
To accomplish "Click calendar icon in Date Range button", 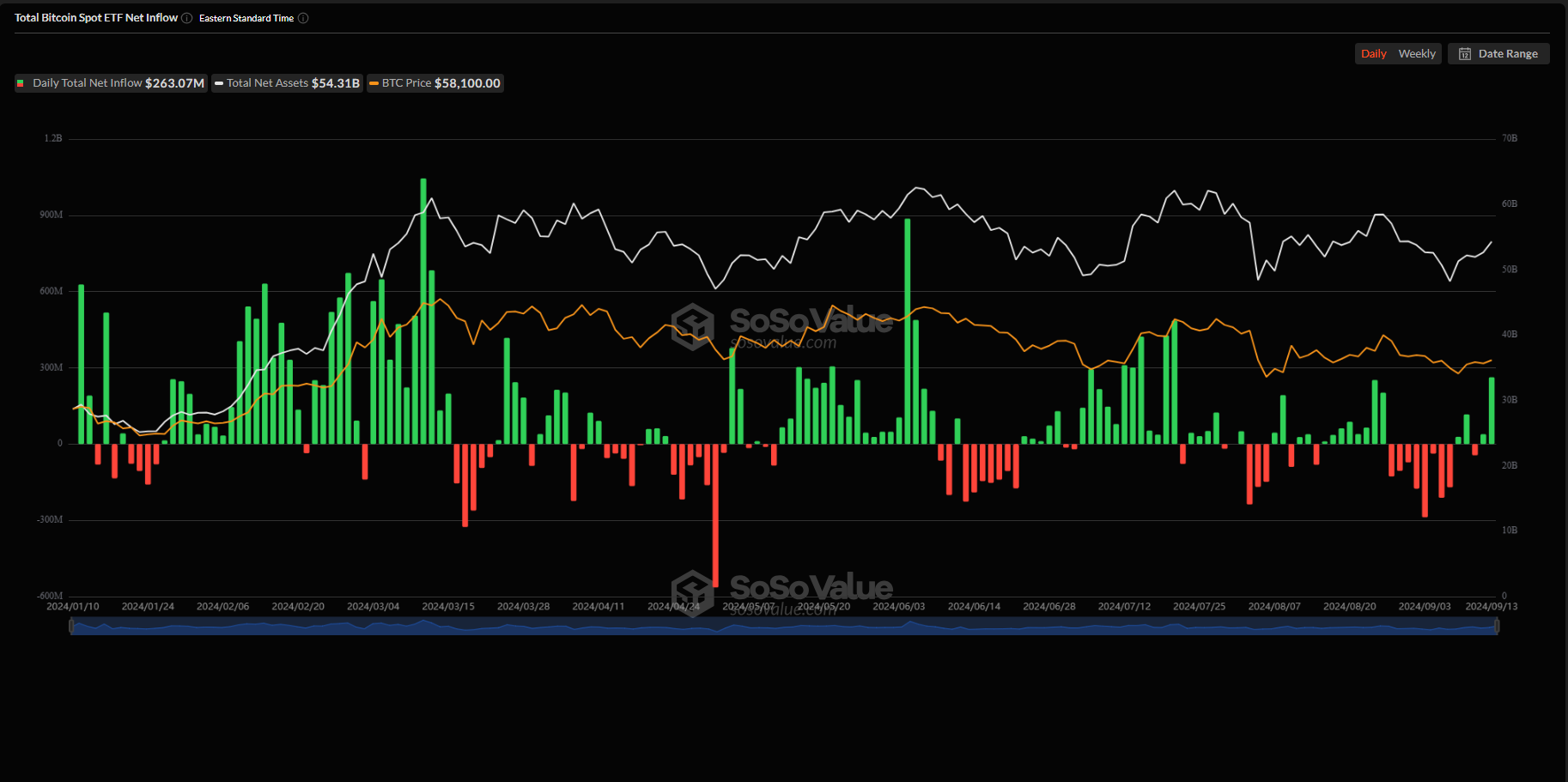I will [1465, 54].
